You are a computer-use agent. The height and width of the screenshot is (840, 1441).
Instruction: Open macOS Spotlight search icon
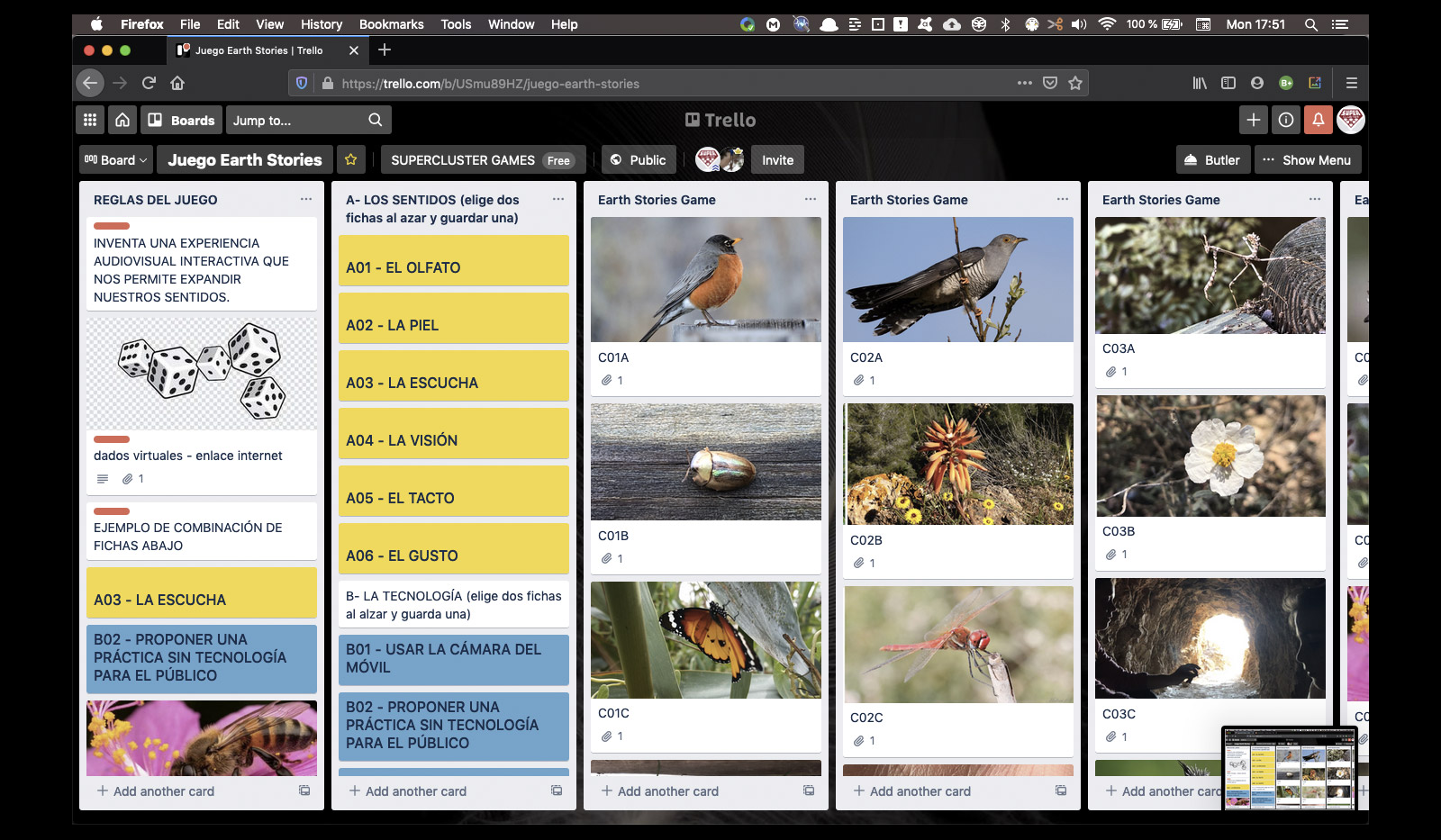(1311, 24)
